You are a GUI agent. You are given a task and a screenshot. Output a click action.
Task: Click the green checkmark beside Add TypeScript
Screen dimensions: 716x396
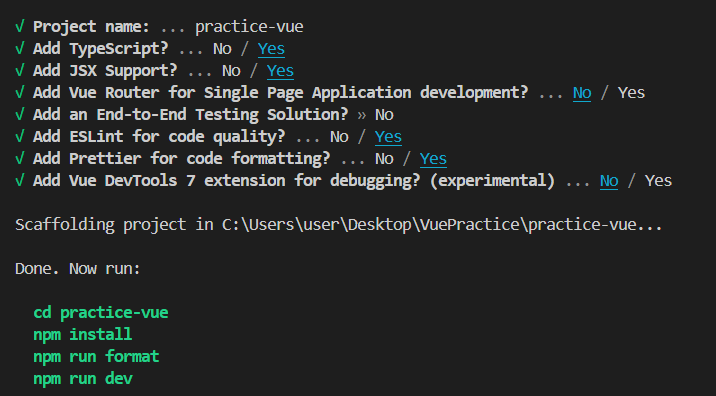coord(19,48)
